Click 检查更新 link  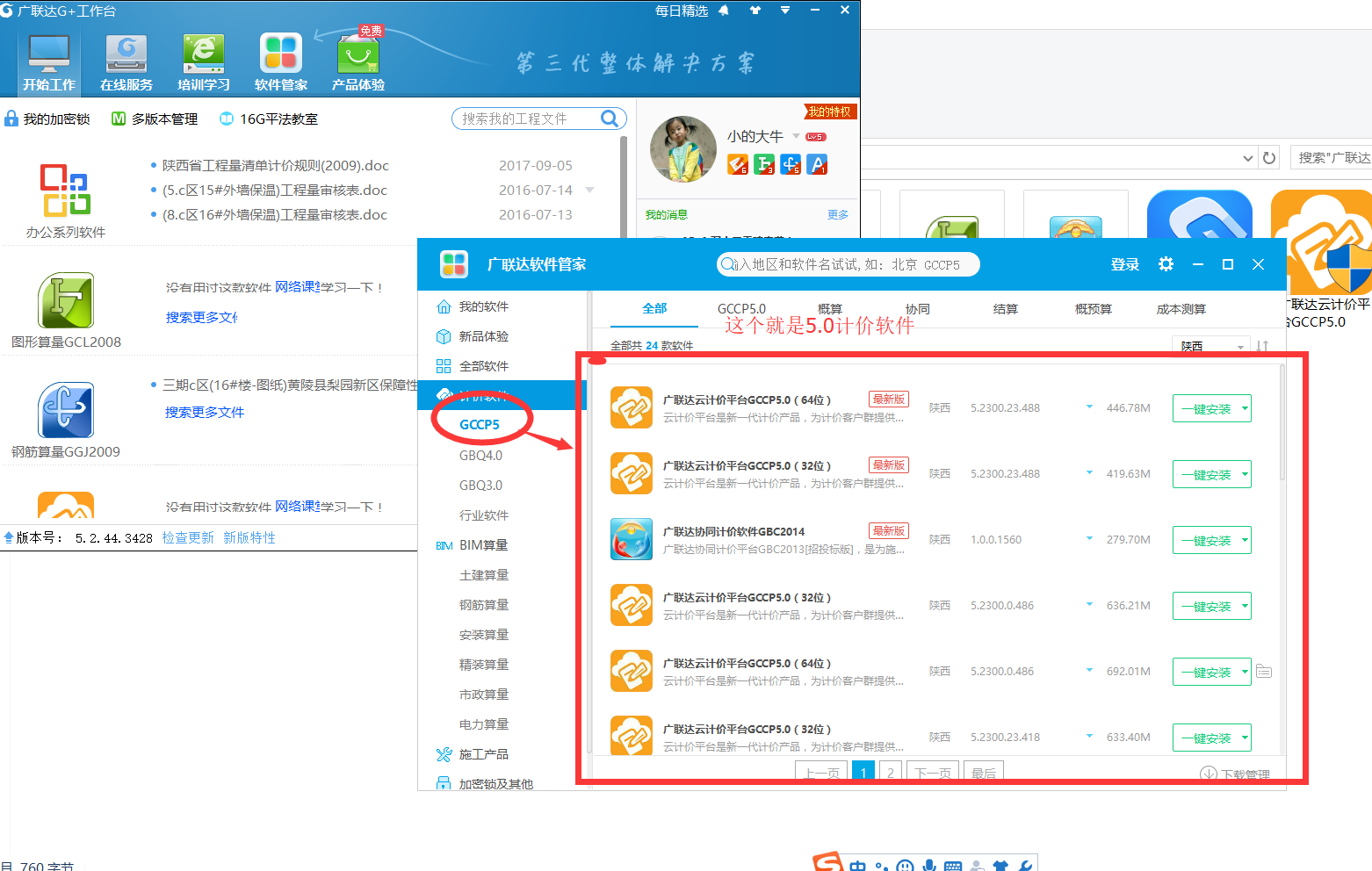188,537
